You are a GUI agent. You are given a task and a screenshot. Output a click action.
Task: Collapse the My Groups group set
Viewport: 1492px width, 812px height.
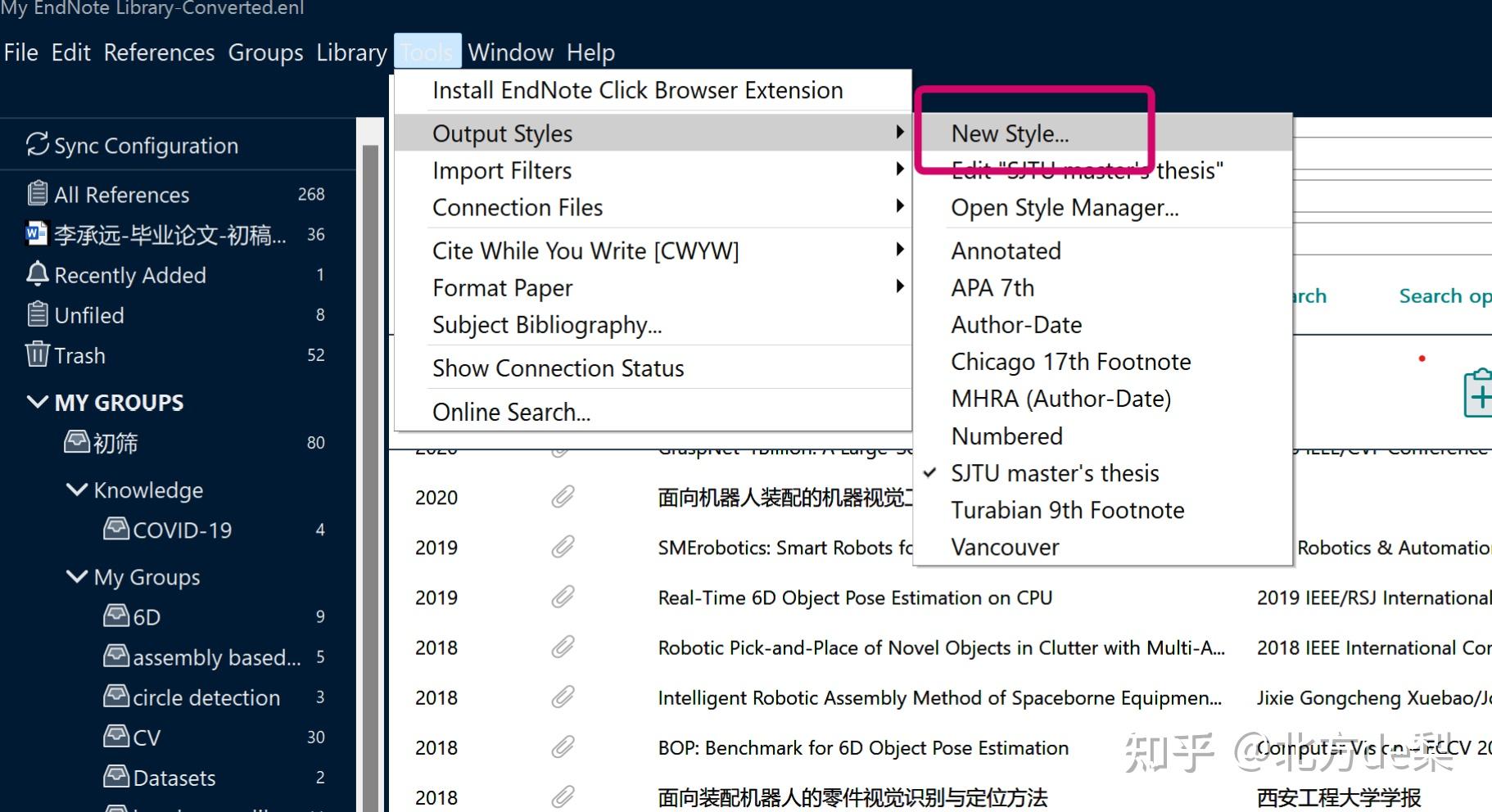[x=77, y=575]
